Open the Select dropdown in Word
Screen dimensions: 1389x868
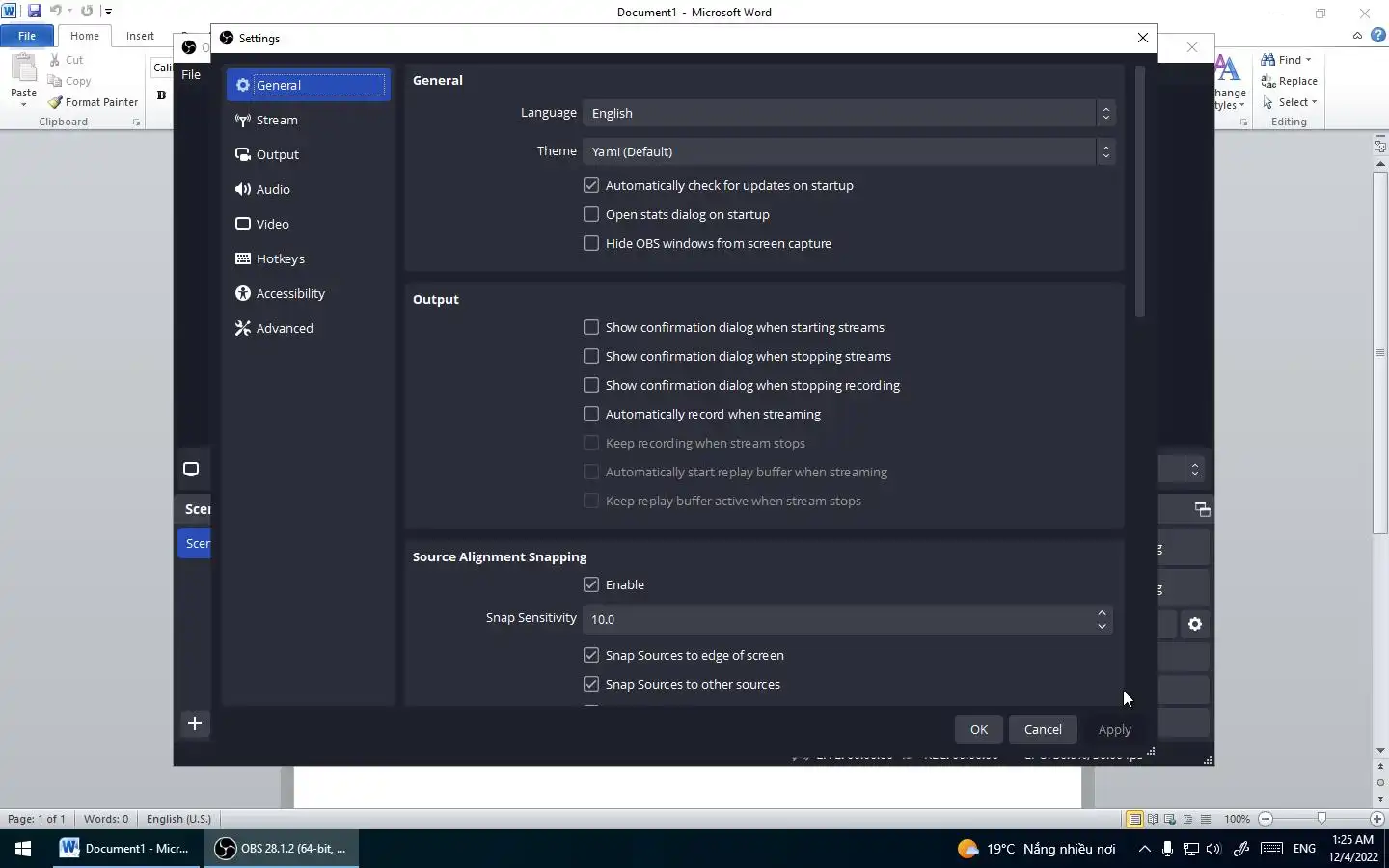coord(1289,102)
